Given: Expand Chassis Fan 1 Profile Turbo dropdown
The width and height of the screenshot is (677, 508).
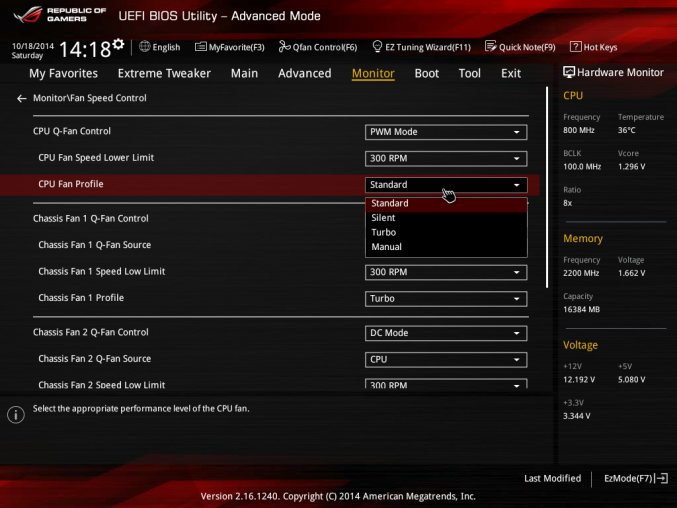Looking at the screenshot, I should (x=446, y=299).
